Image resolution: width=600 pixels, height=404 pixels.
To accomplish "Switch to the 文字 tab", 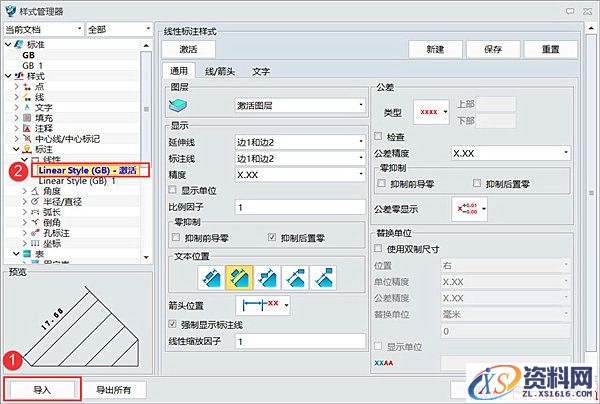I will (261, 72).
